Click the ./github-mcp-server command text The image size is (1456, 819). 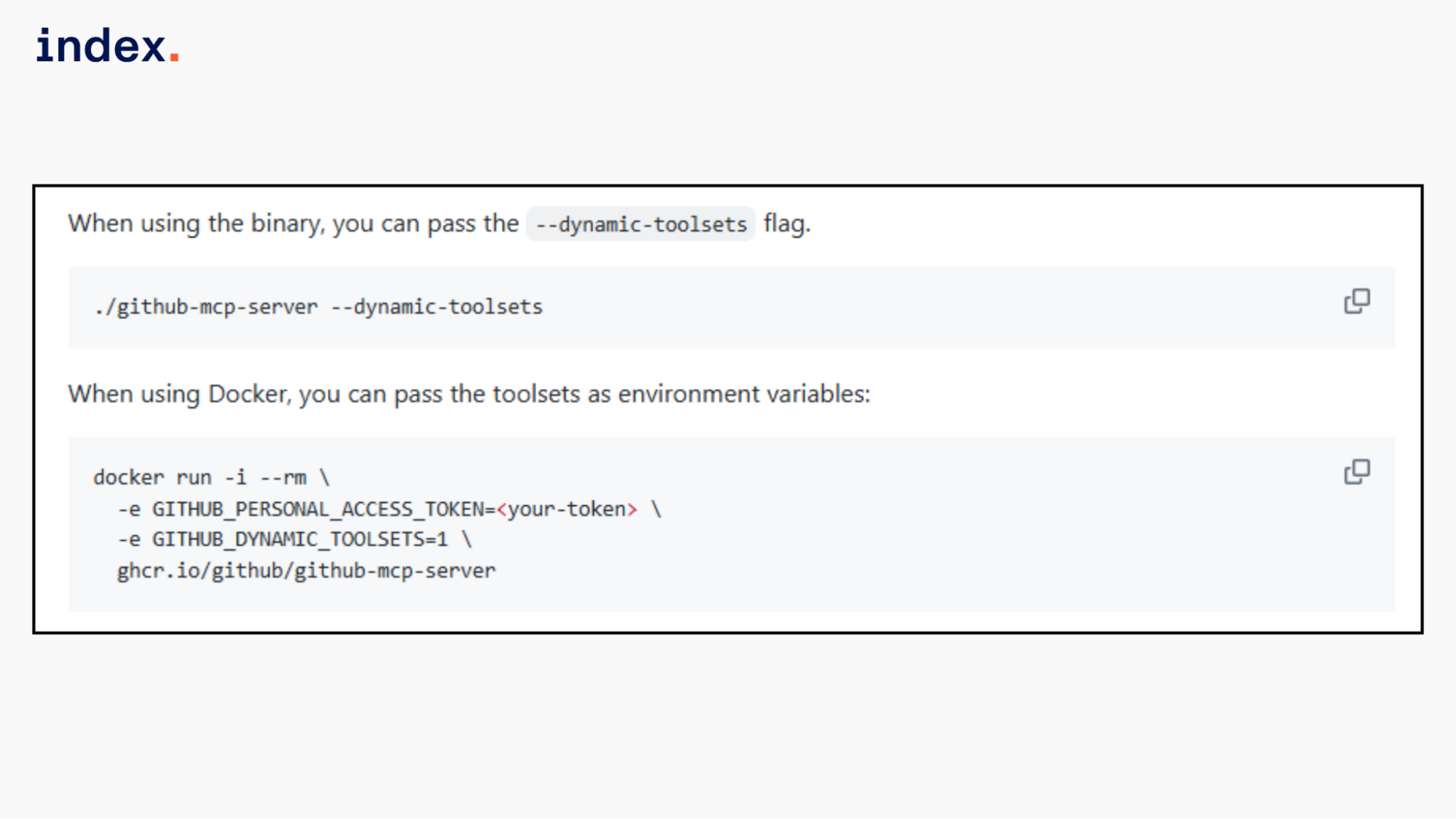(206, 307)
